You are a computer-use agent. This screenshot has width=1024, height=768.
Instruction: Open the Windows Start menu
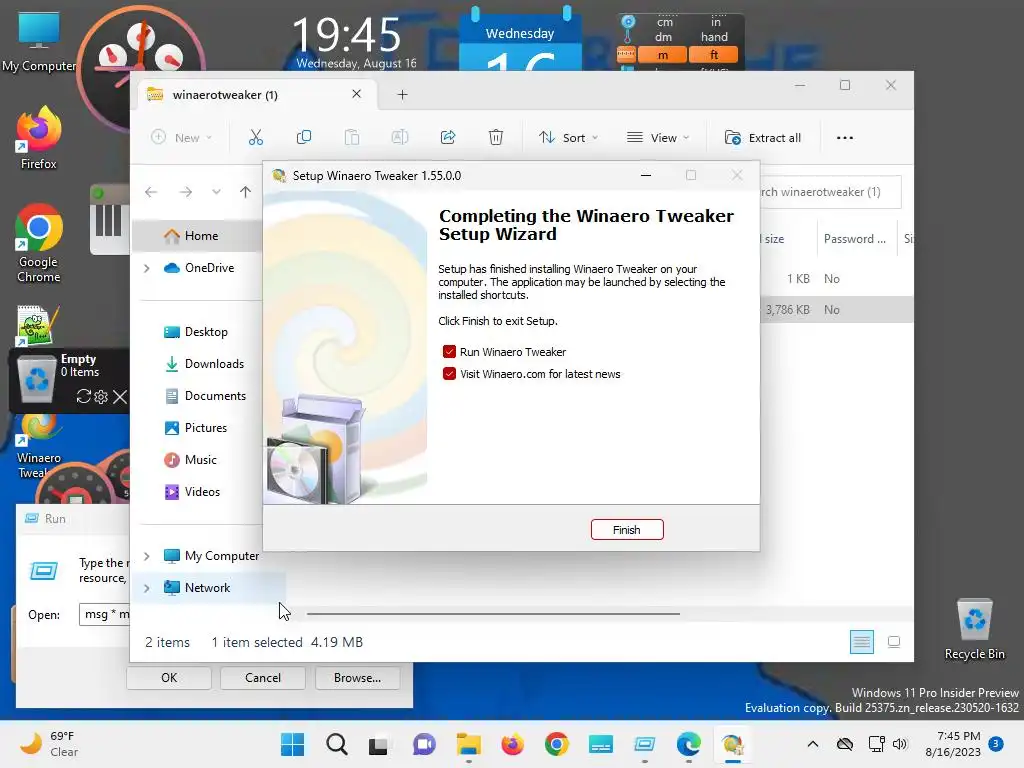pyautogui.click(x=292, y=744)
